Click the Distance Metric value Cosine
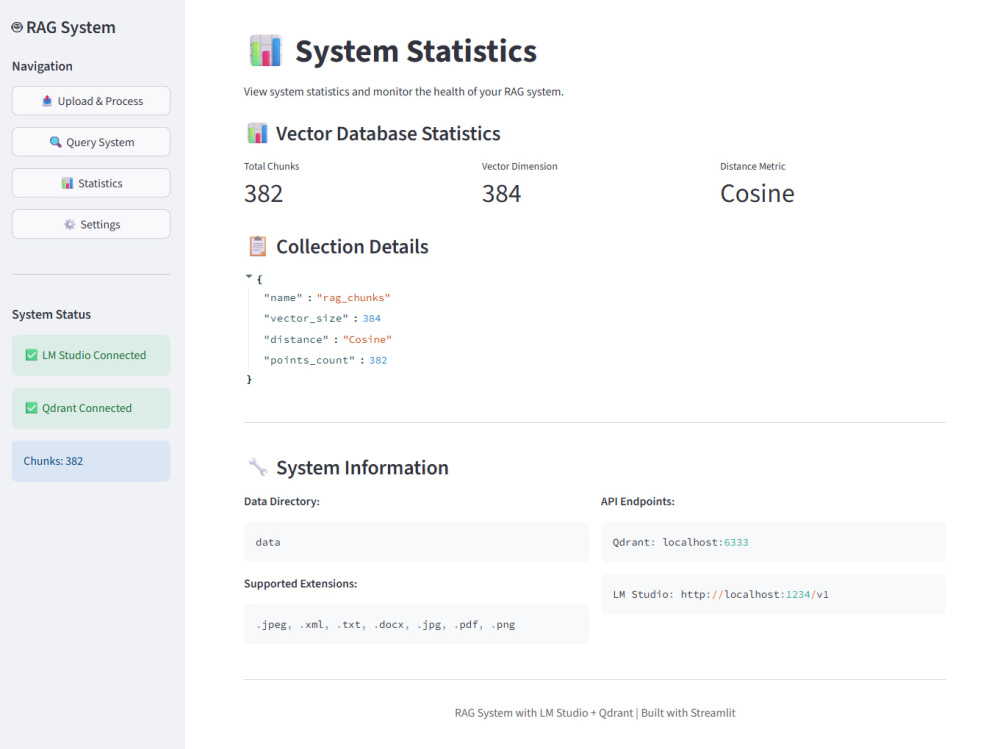This screenshot has width=1000, height=749. [757, 193]
